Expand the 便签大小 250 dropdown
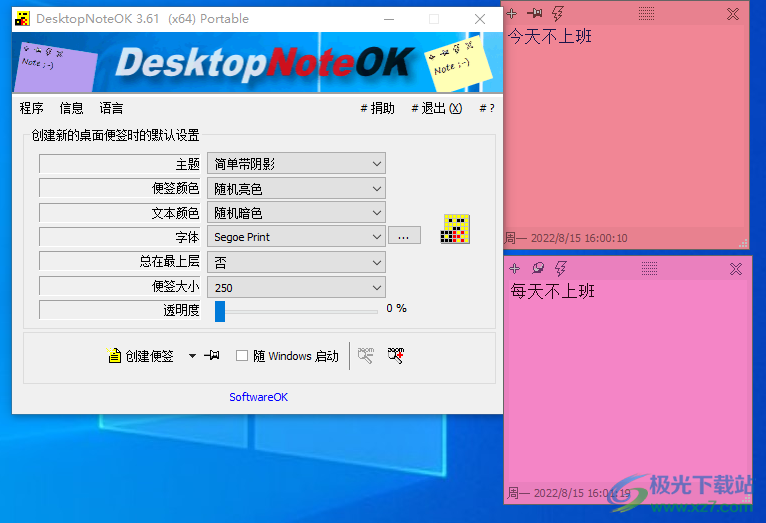 point(296,288)
